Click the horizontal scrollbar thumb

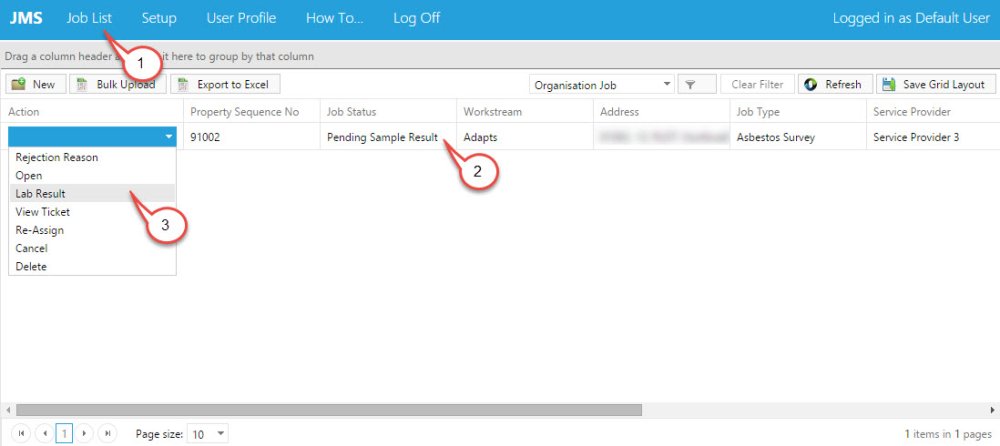[x=329, y=410]
